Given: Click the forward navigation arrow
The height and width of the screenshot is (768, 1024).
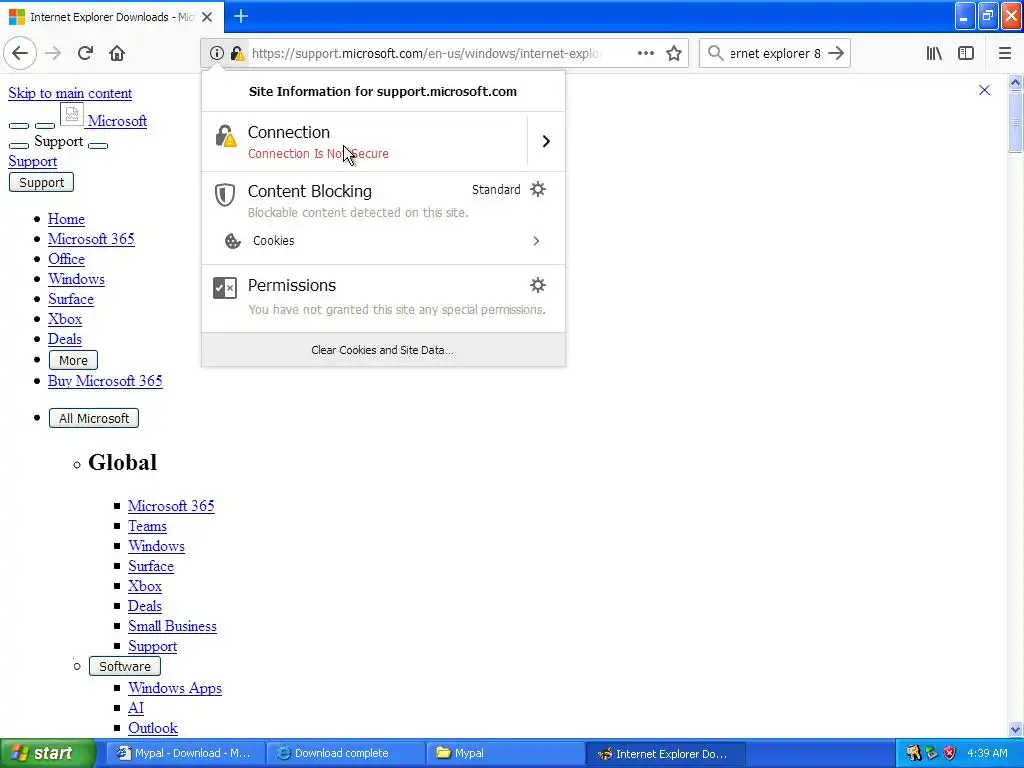Looking at the screenshot, I should click(x=54, y=53).
